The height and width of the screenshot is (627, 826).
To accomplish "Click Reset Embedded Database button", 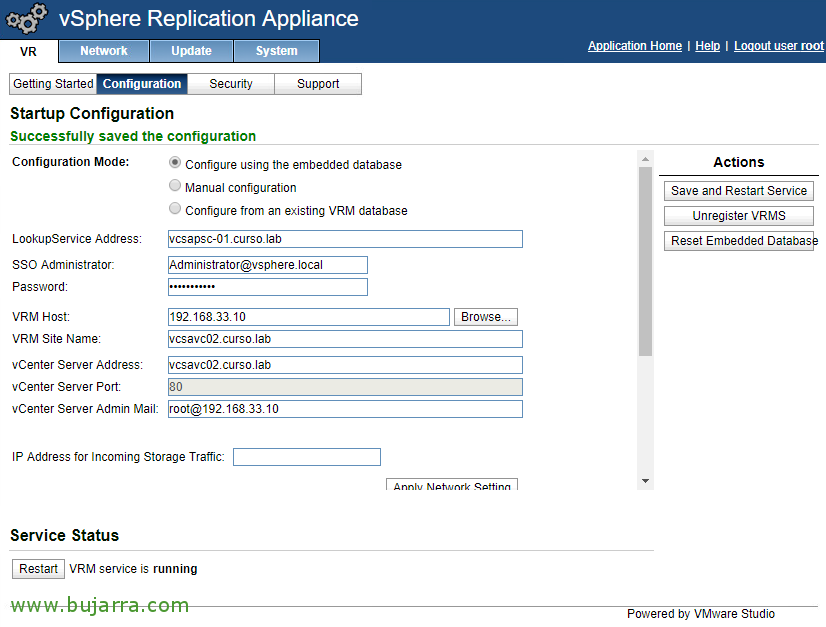I will (739, 241).
